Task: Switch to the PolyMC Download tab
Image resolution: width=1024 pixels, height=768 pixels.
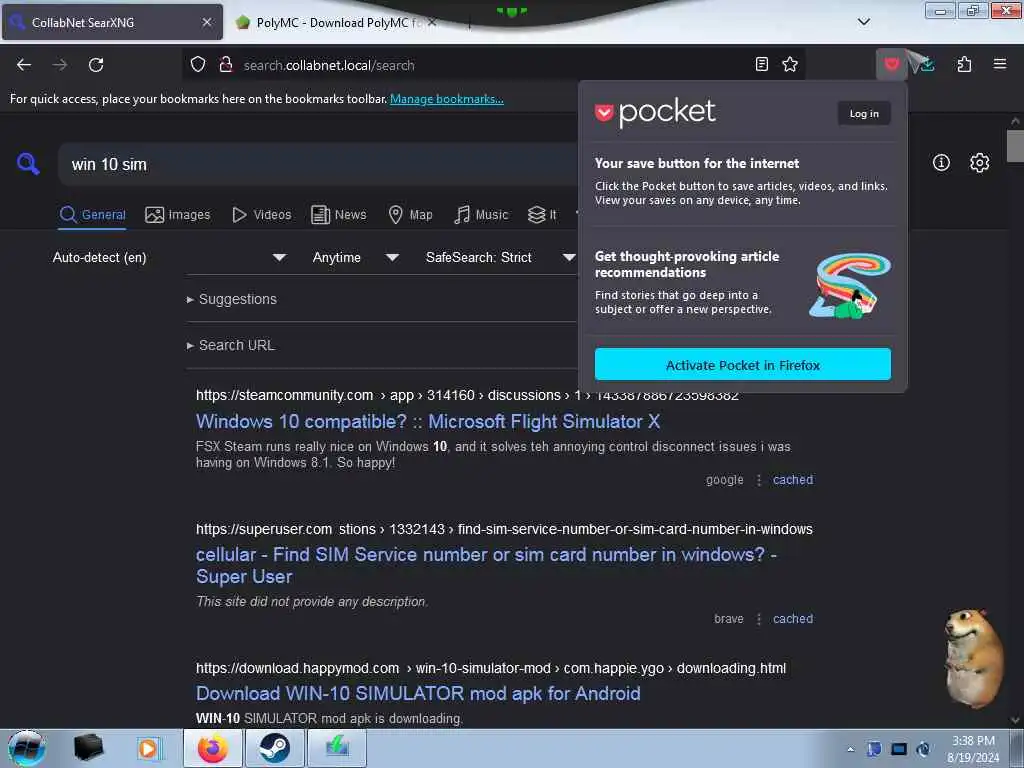Action: click(336, 22)
